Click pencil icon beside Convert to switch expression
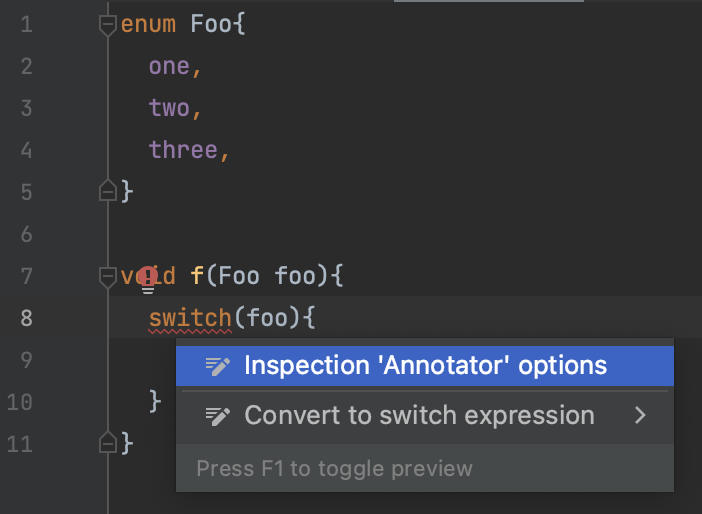Screen dimensions: 702x514 218,416
